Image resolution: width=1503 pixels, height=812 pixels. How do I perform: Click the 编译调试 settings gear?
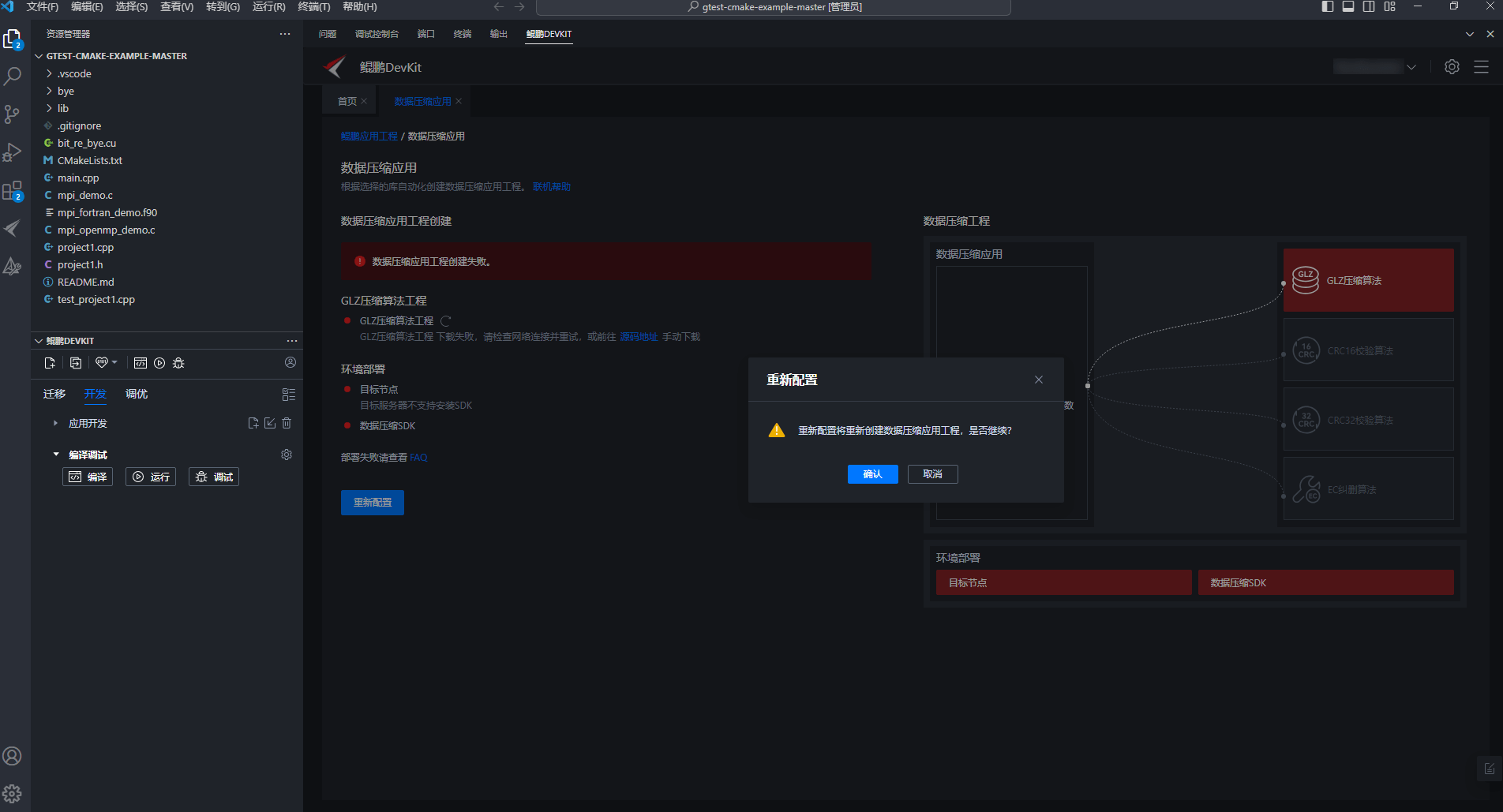[x=287, y=455]
